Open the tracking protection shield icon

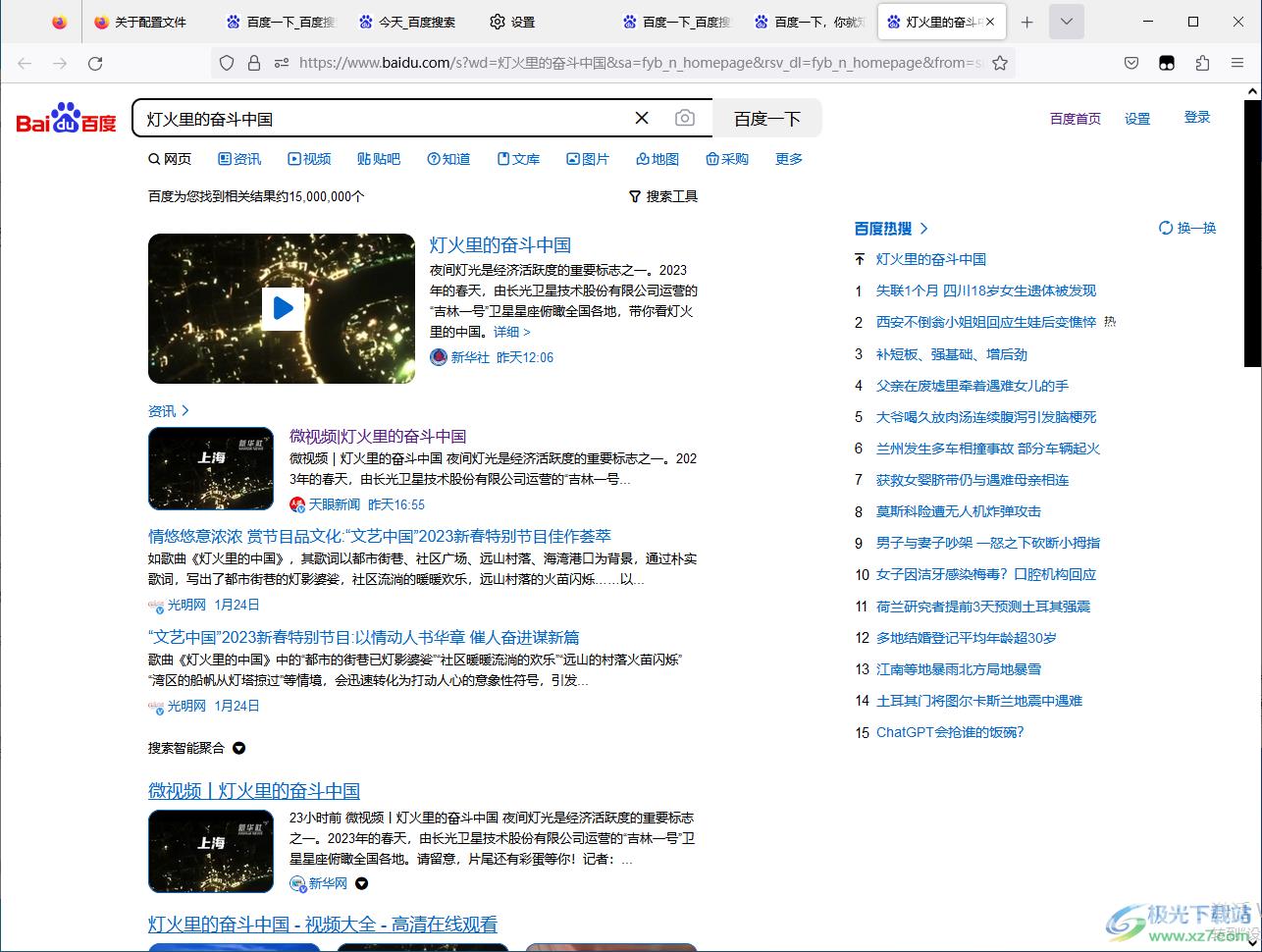227,63
